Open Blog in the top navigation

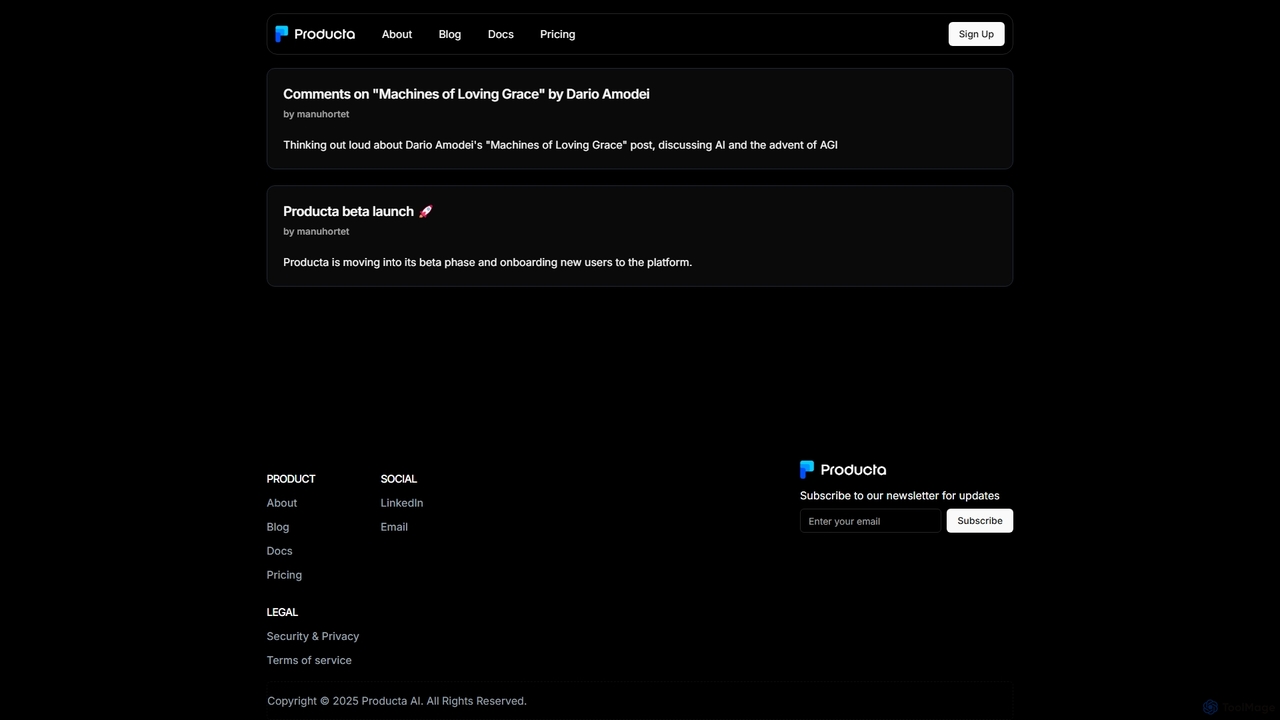[x=450, y=34]
